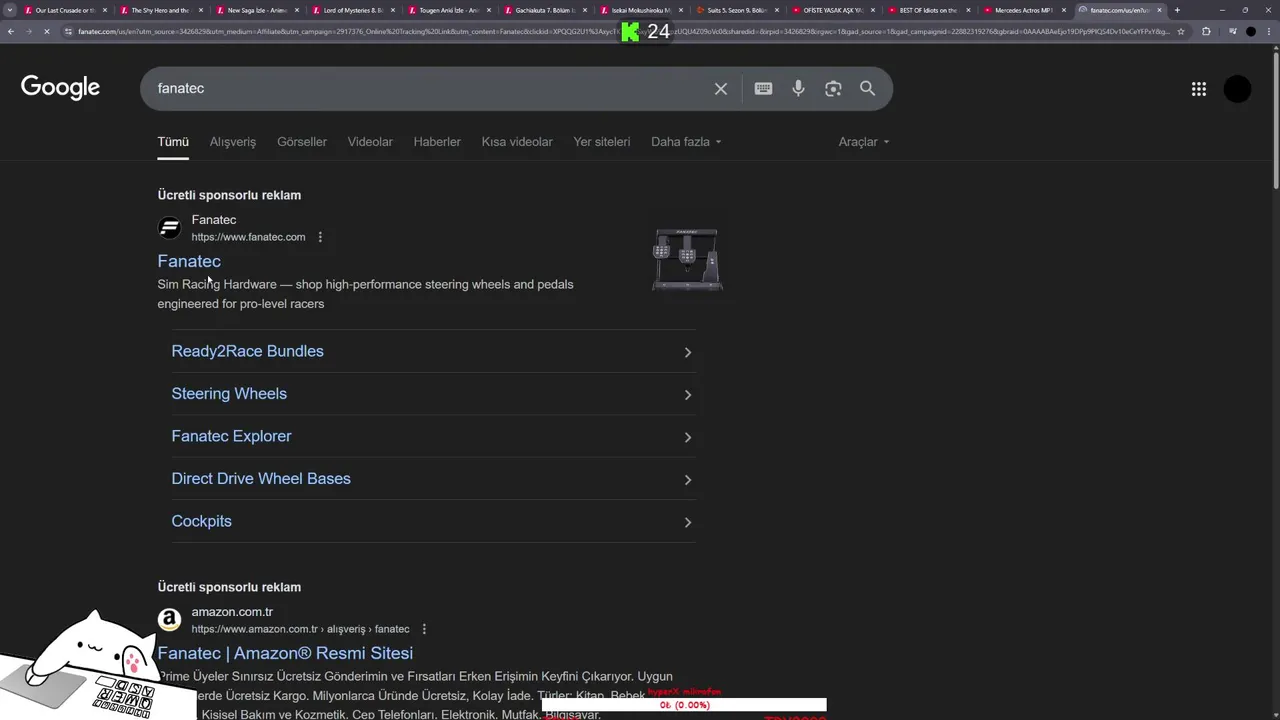This screenshot has height=720, width=1280.
Task: Switch to the Alışveriş tab
Action: tap(233, 142)
